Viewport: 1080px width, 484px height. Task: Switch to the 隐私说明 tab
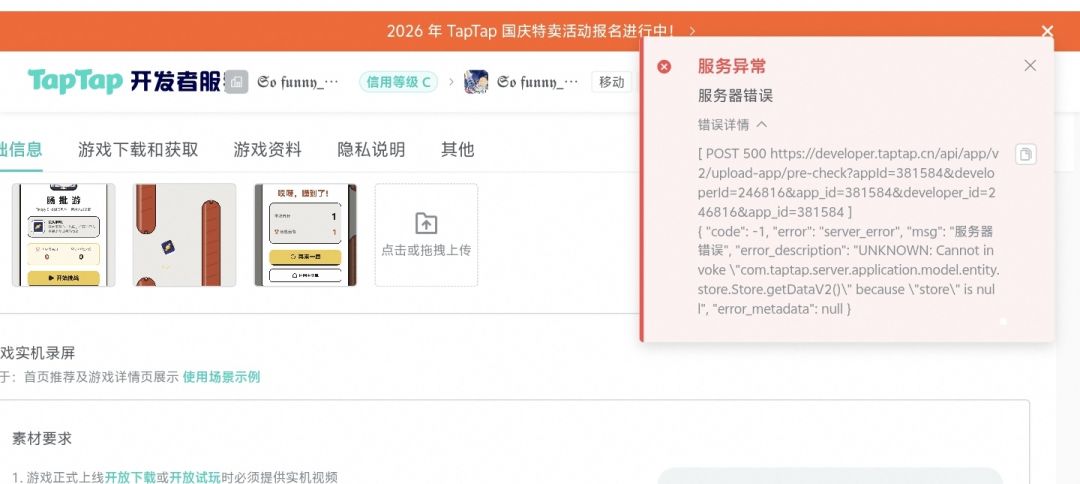(371, 149)
